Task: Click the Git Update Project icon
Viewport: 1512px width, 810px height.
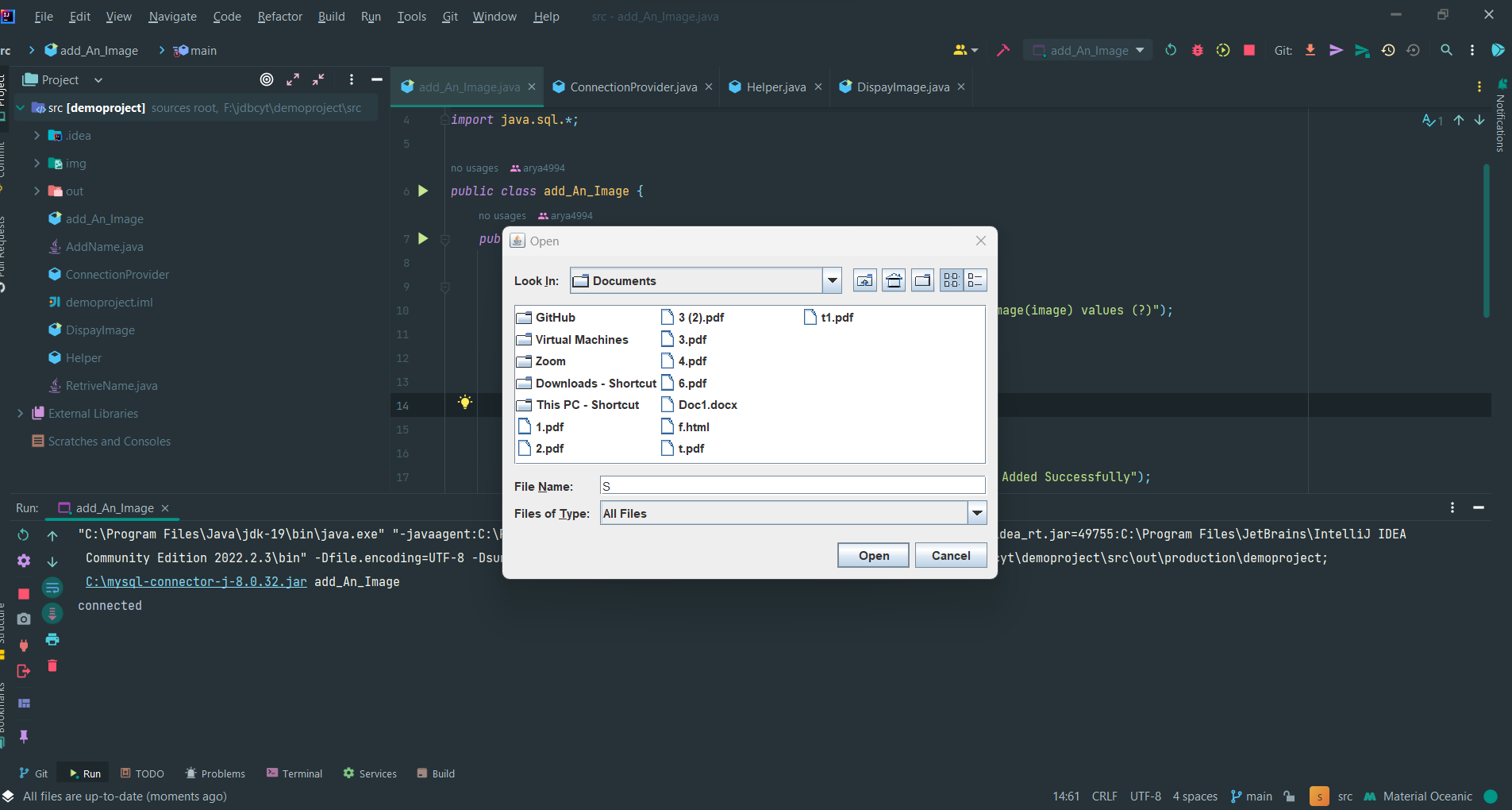Action: [1310, 50]
